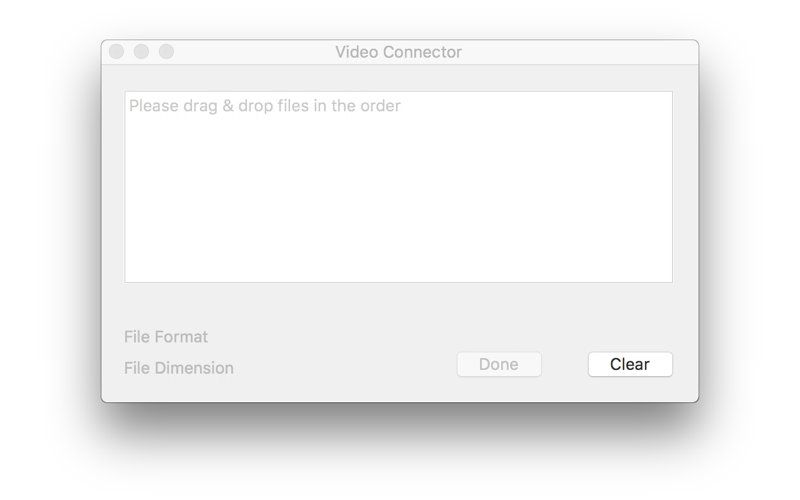Image resolution: width=800 pixels, height=500 pixels.
Task: Click the 'Video Connector' title text
Action: (x=398, y=52)
